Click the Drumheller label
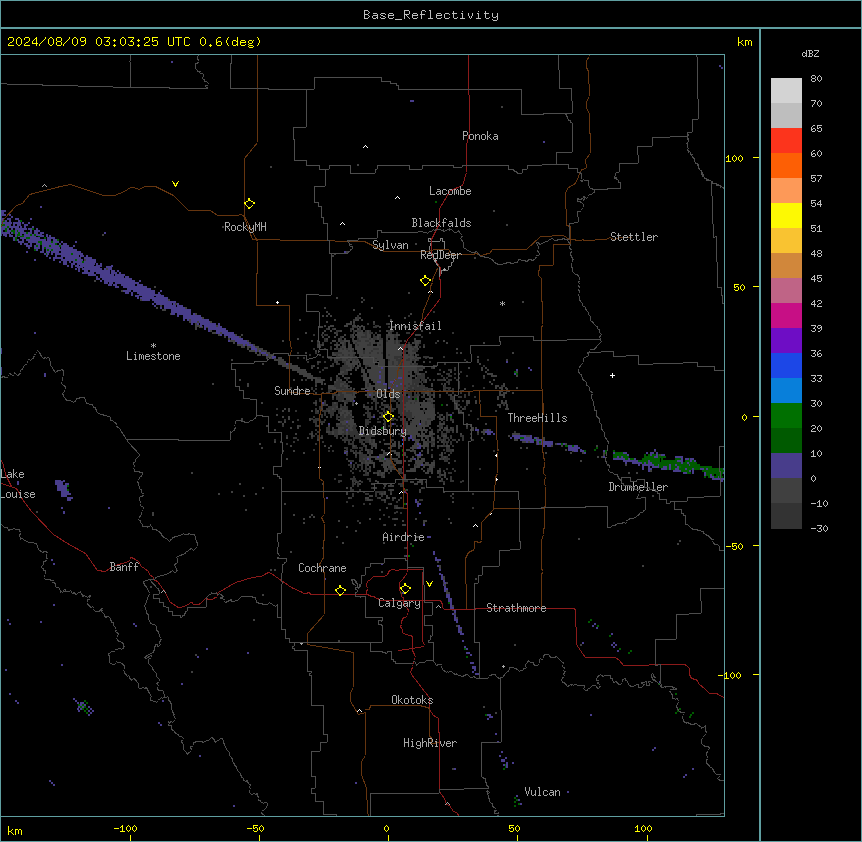This screenshot has width=862, height=842. [638, 487]
